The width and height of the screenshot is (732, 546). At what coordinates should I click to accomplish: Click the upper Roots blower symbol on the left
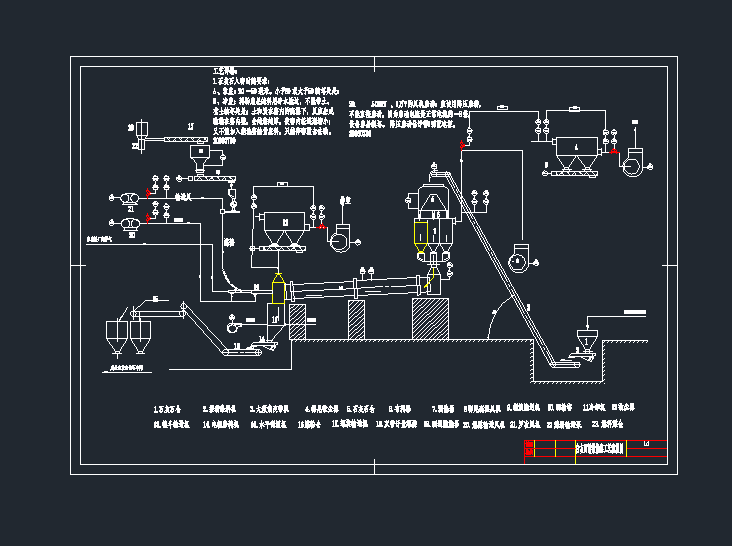(127, 199)
